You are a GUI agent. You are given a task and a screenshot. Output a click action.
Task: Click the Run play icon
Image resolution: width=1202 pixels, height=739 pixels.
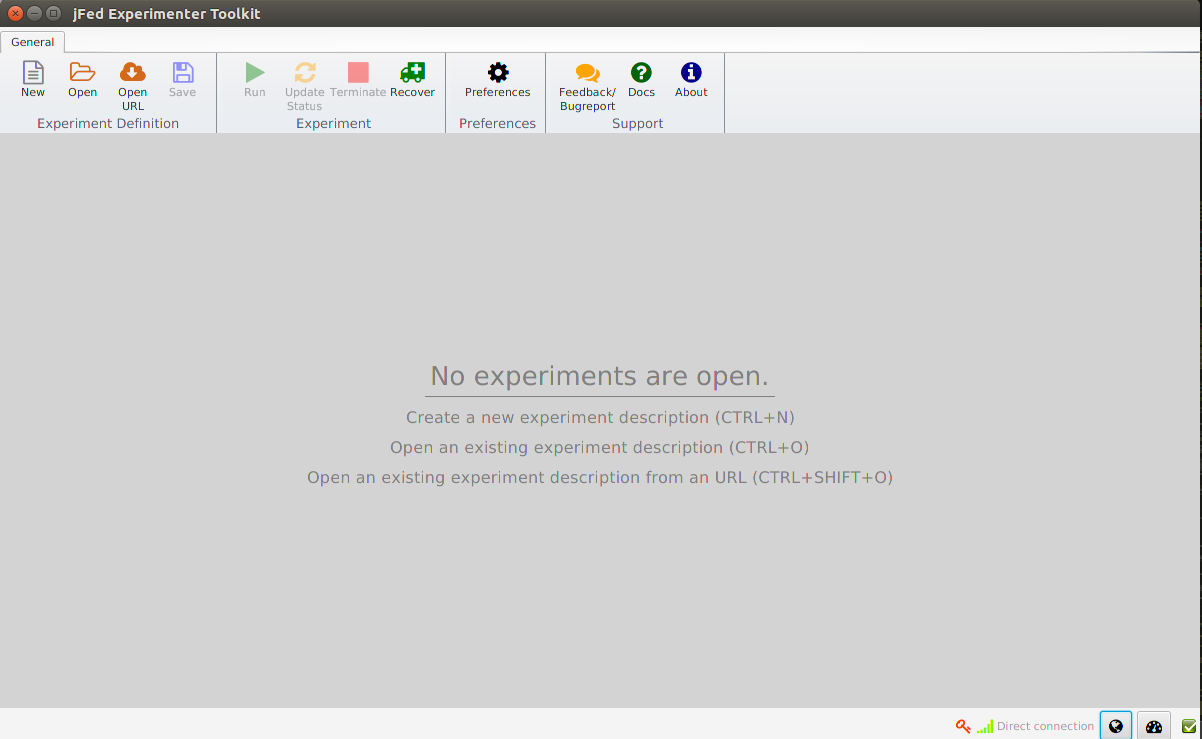tap(255, 72)
